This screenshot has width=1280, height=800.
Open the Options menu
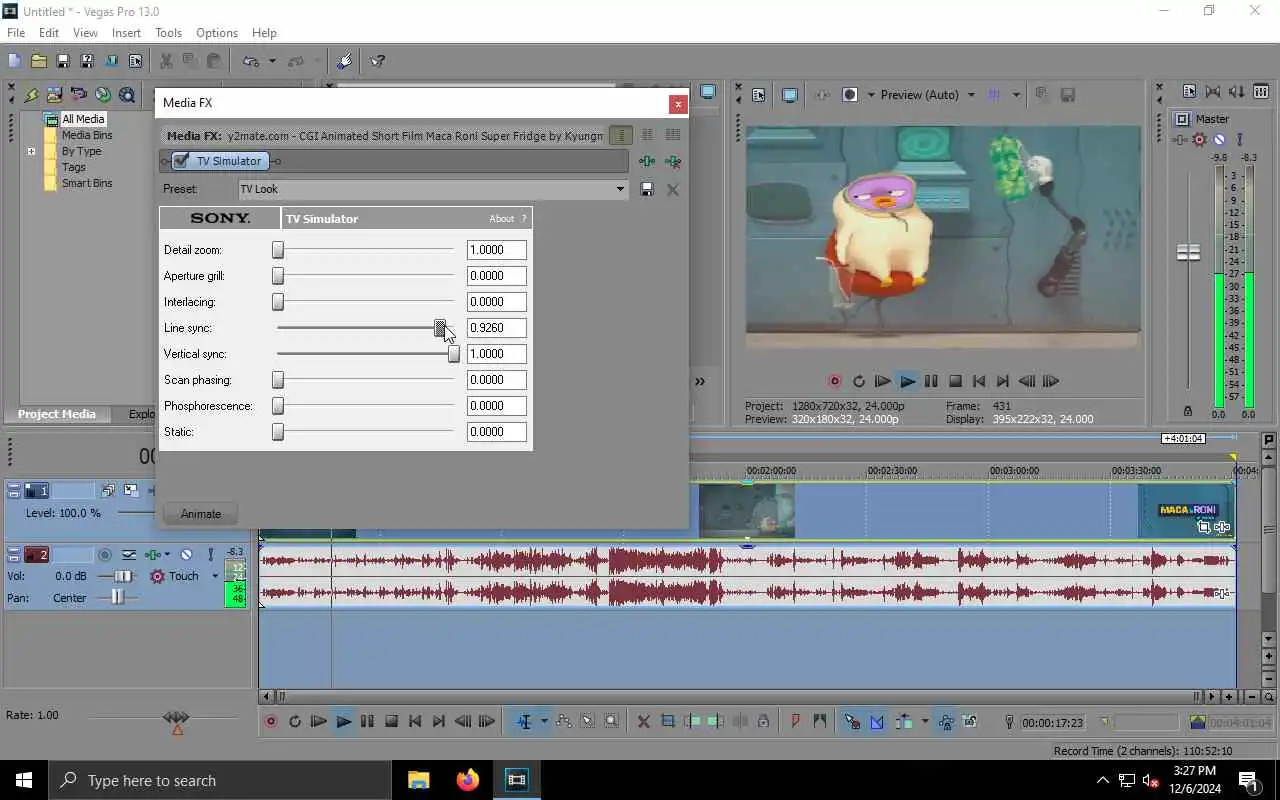coord(217,33)
